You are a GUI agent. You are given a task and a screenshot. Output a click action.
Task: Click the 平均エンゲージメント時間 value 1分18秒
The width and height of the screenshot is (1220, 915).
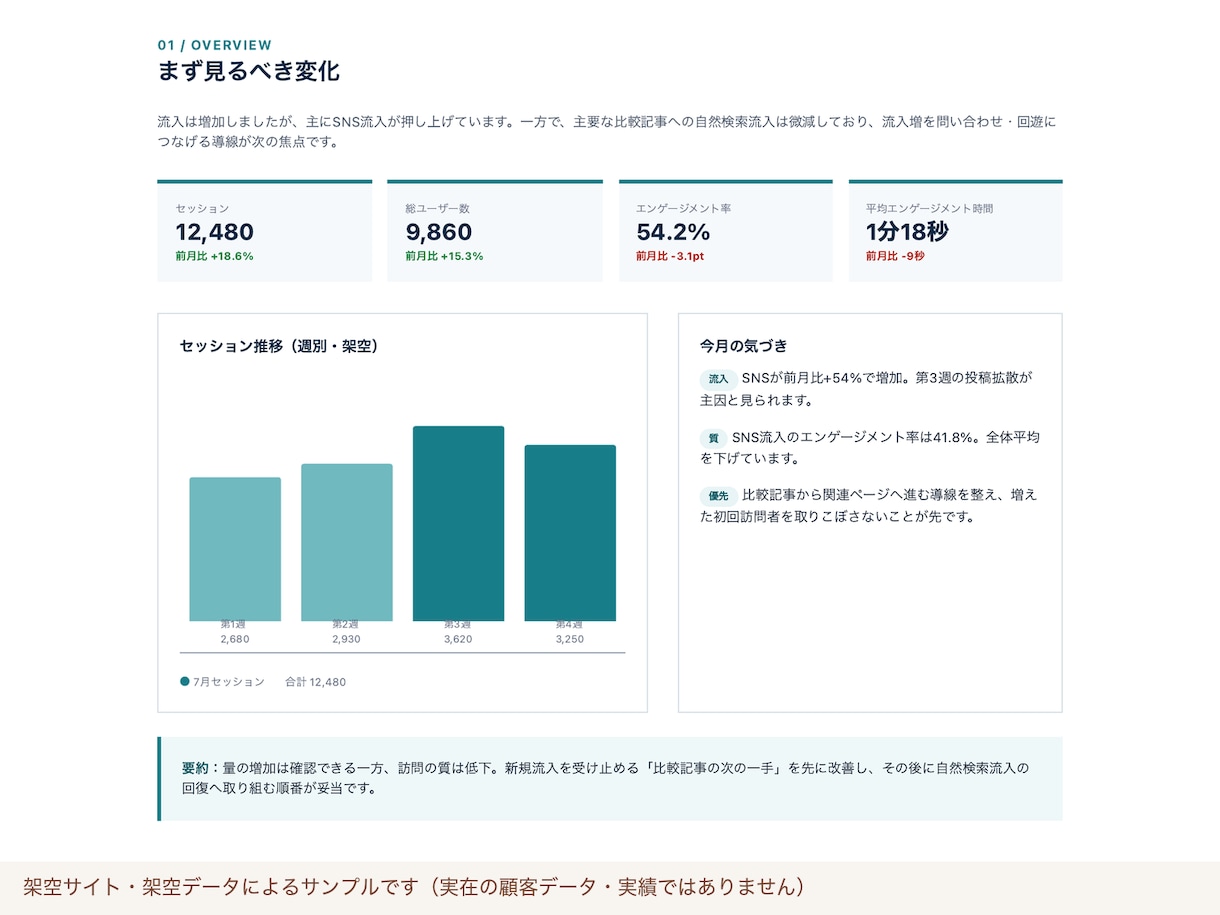(x=907, y=232)
